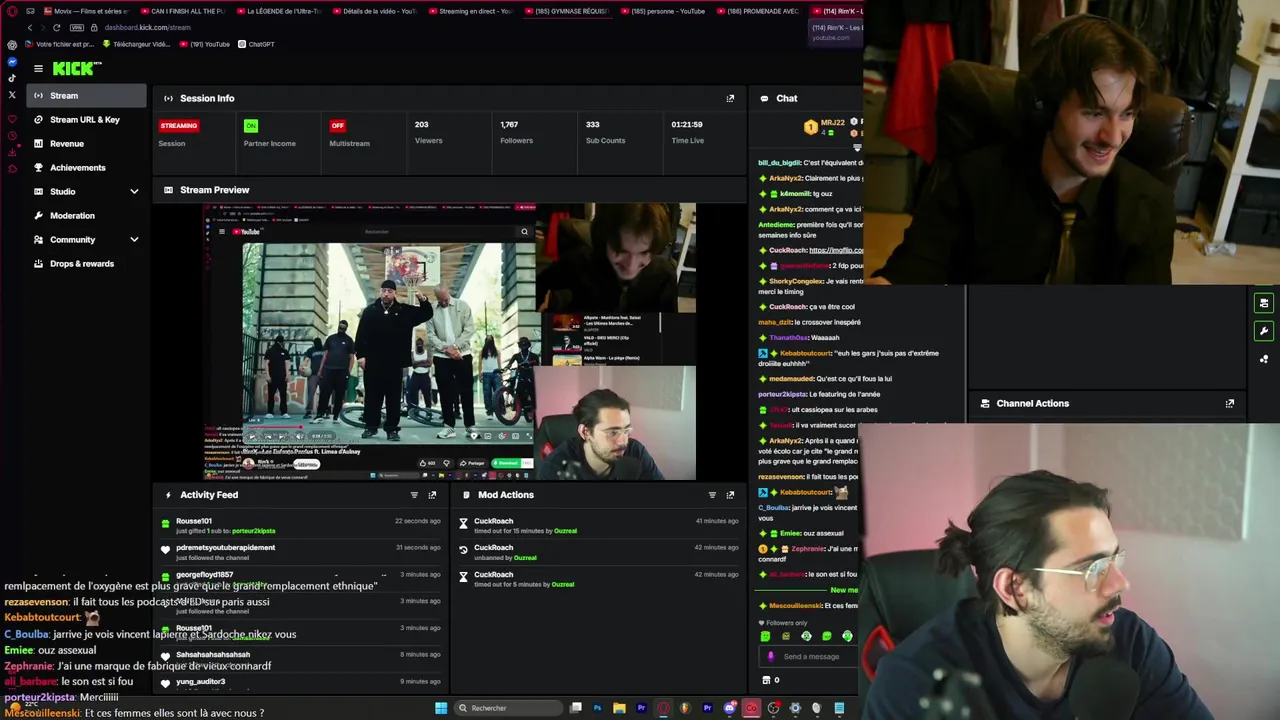This screenshot has width=1280, height=720.
Task: Reload the dashboard page
Action: click(x=57, y=27)
